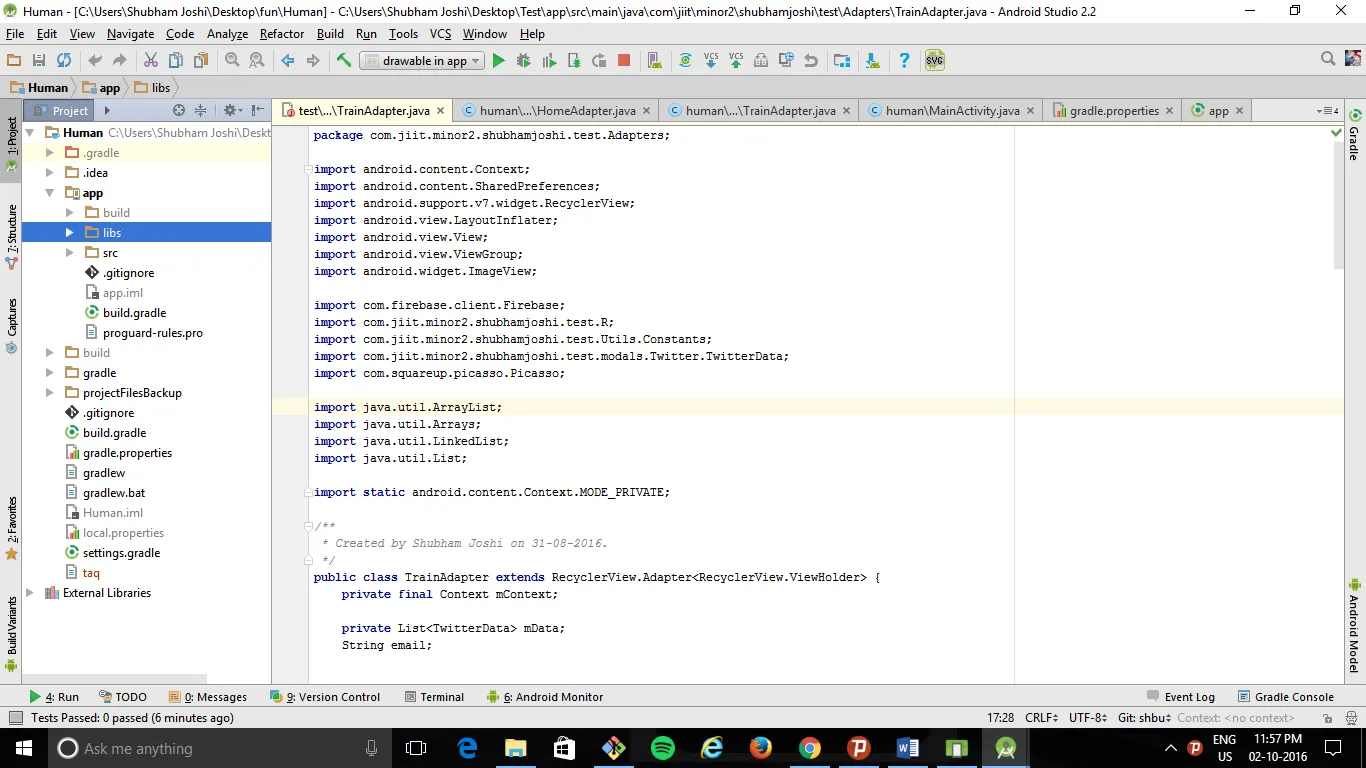Open the VCS menu
Image resolution: width=1366 pixels, height=768 pixels.
(441, 34)
